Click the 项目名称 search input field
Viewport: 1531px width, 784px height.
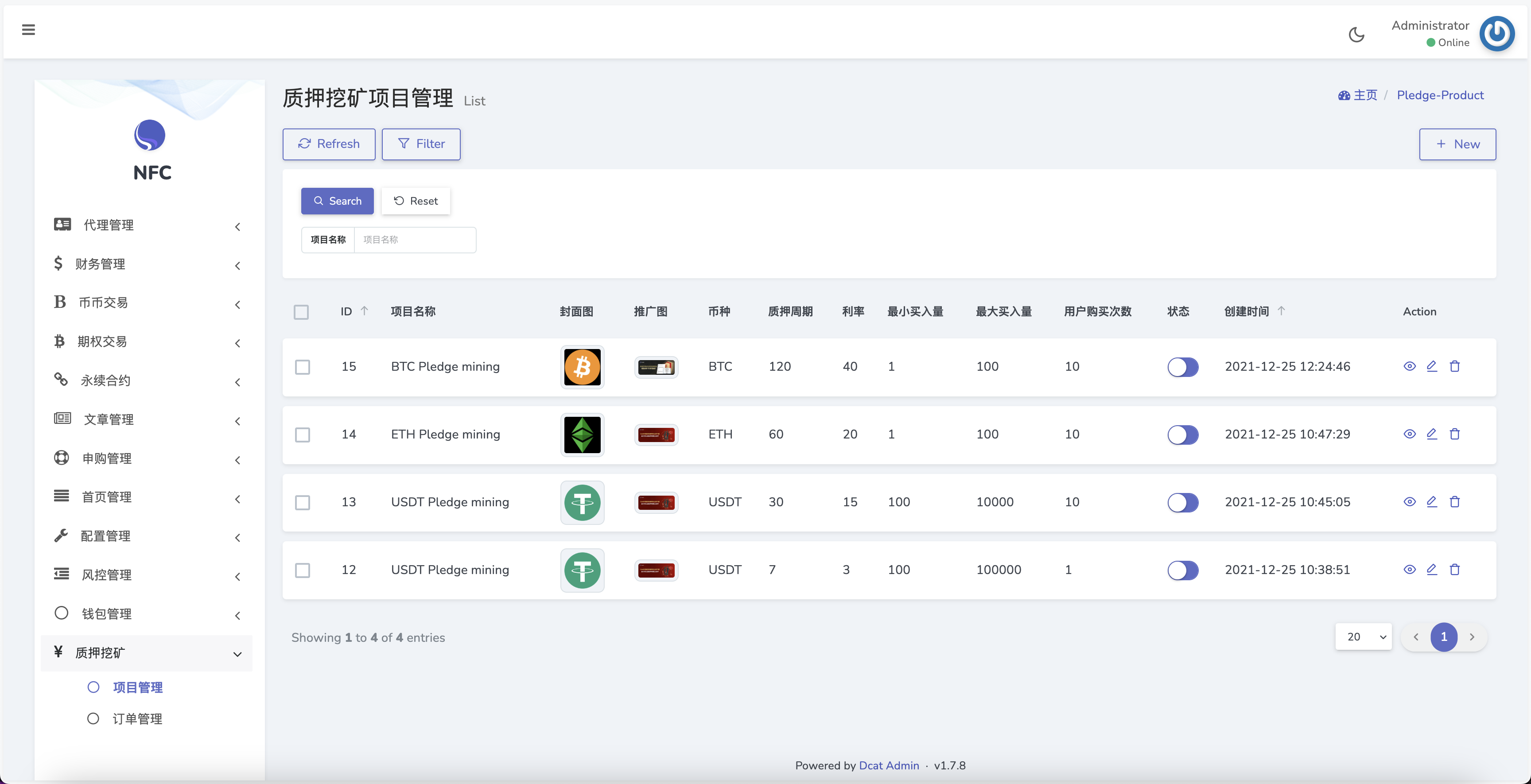click(x=414, y=239)
